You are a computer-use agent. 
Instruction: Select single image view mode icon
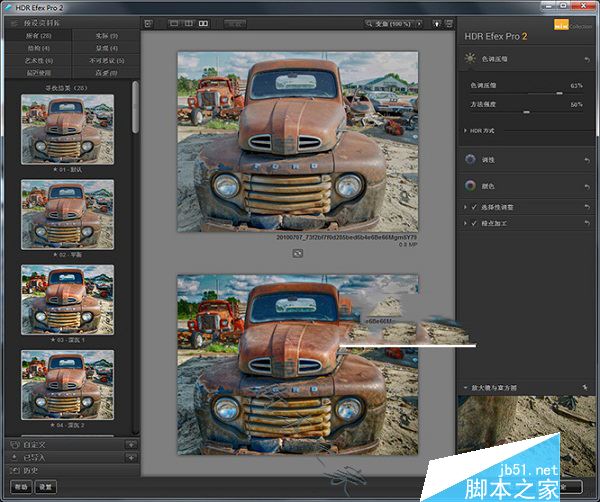click(x=174, y=24)
